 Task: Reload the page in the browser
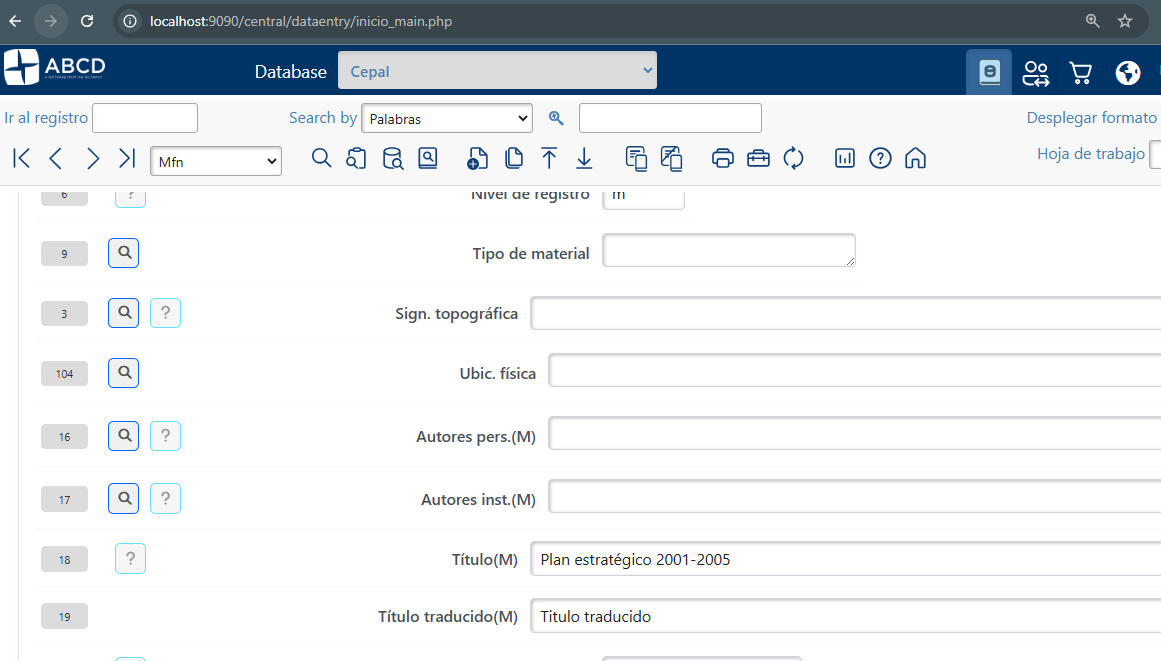[x=87, y=21]
